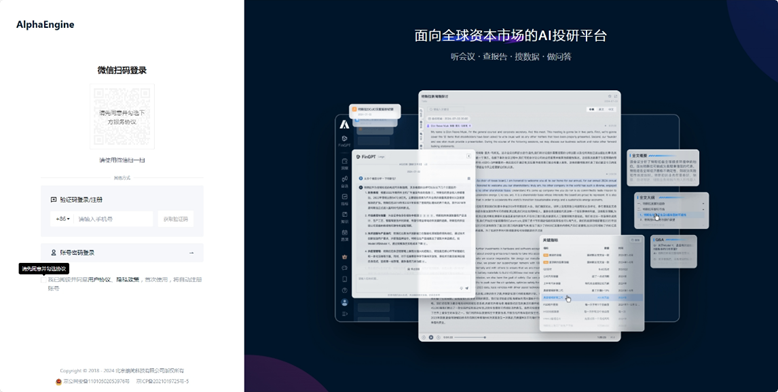Open the 京ICP备 record number link
Image resolution: width=778 pixels, height=392 pixels.
[x=163, y=382]
